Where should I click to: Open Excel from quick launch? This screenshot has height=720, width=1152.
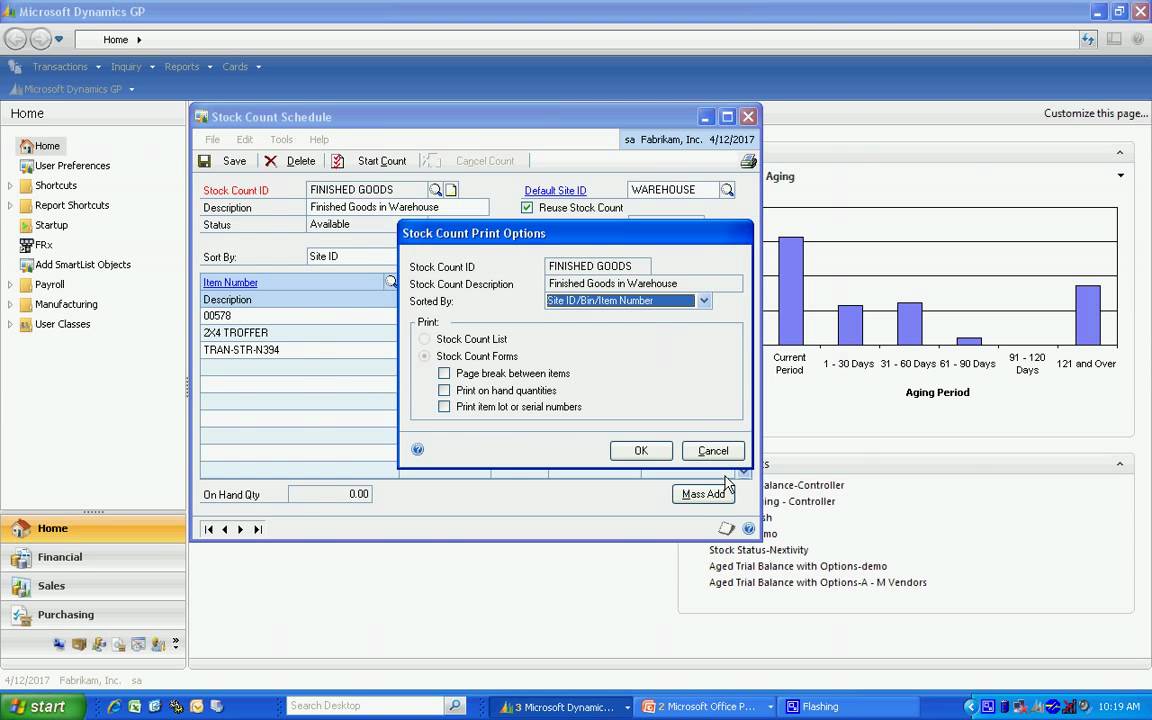coord(134,706)
